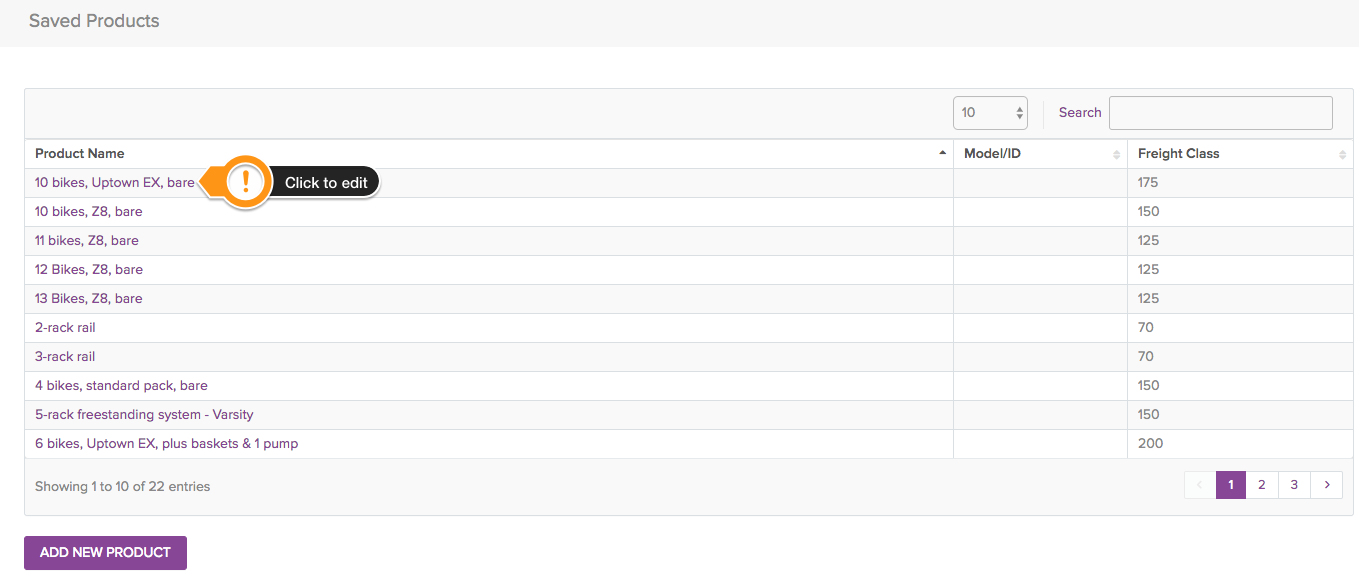
Task: Open '11 bikes, Z8, bare' product
Action: [87, 241]
